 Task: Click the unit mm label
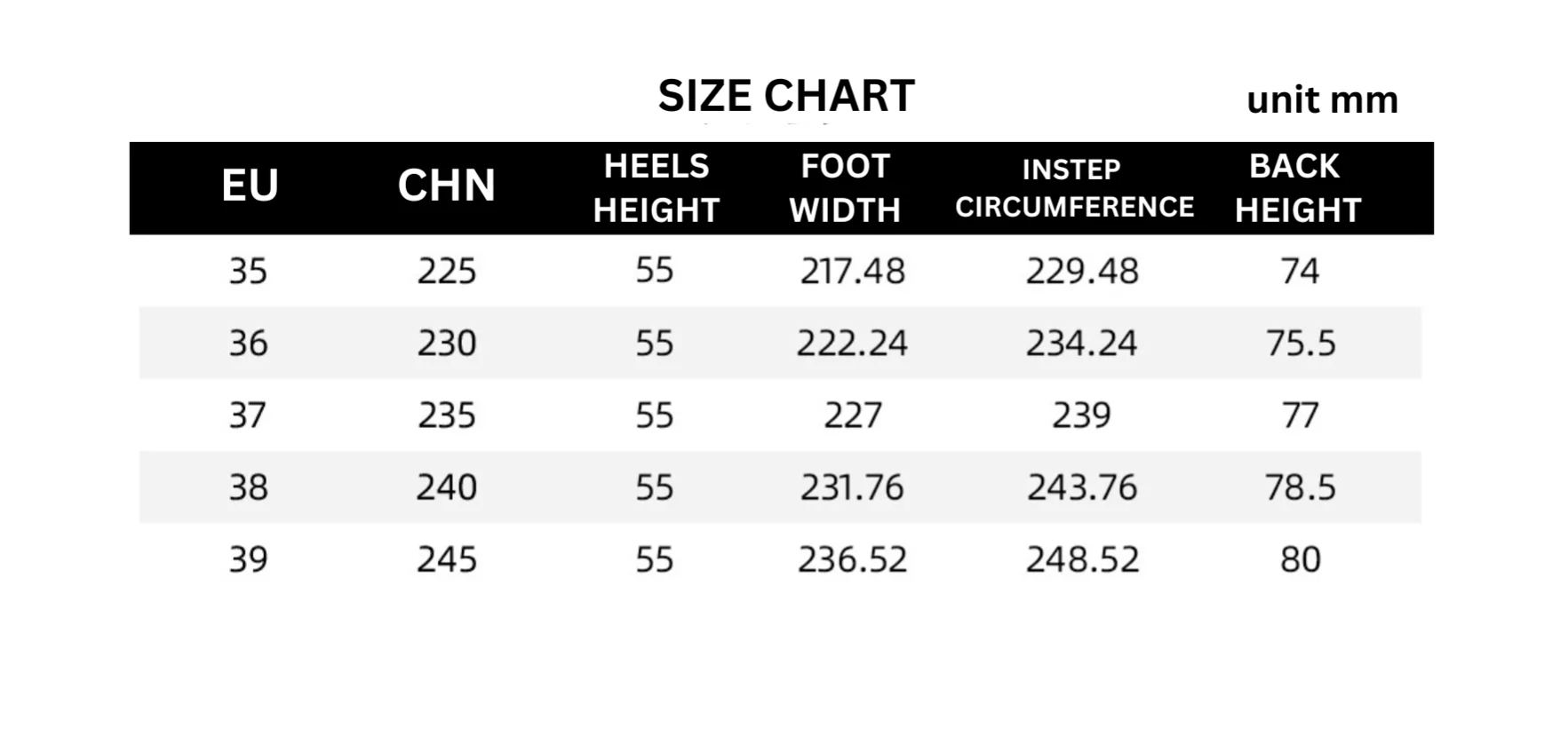(1322, 100)
